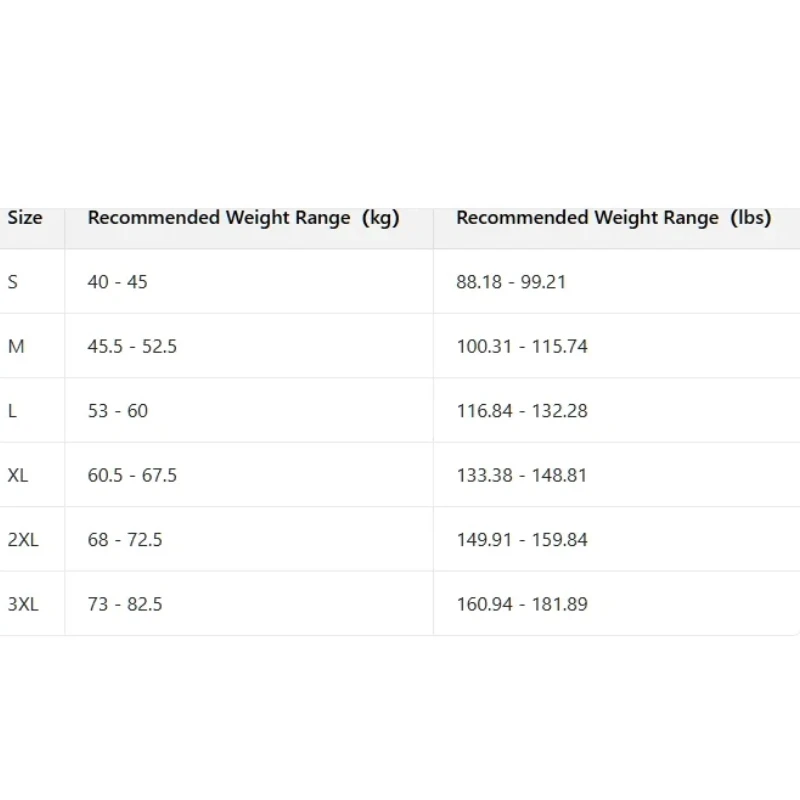Select the 68 - 72.5 kg value
The width and height of the screenshot is (800, 800).
coord(125,540)
